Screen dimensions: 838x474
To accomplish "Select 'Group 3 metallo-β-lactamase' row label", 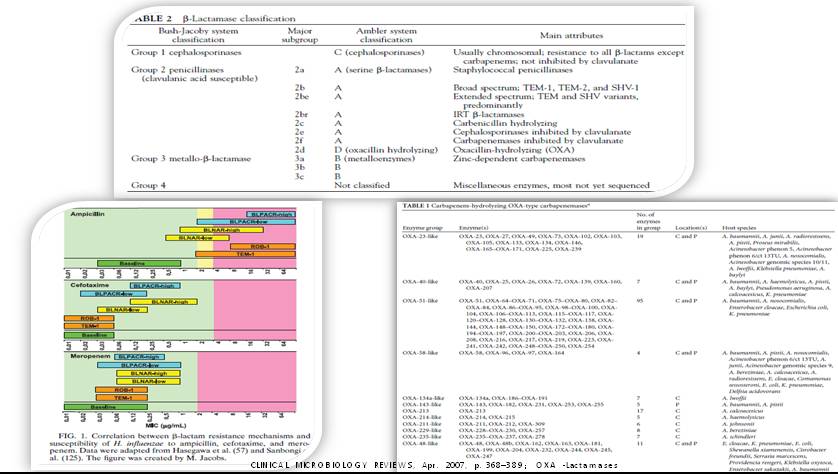I will 191,158.
